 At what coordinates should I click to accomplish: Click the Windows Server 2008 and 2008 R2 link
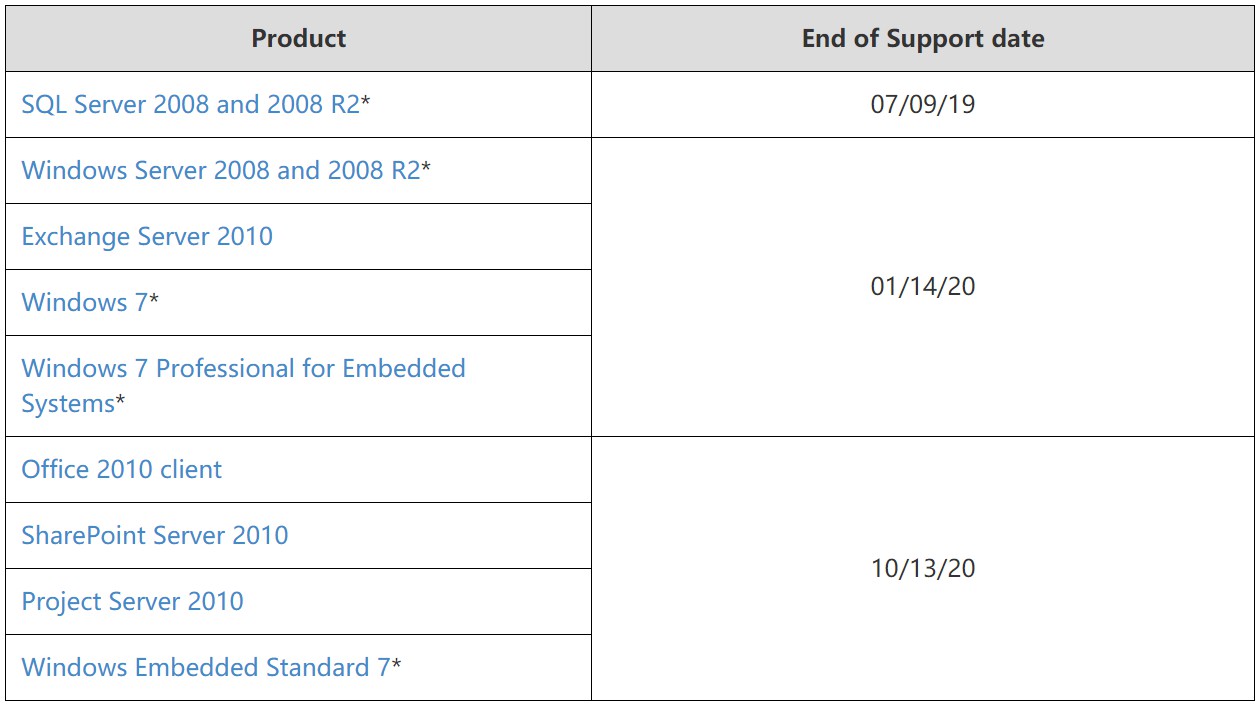(220, 171)
